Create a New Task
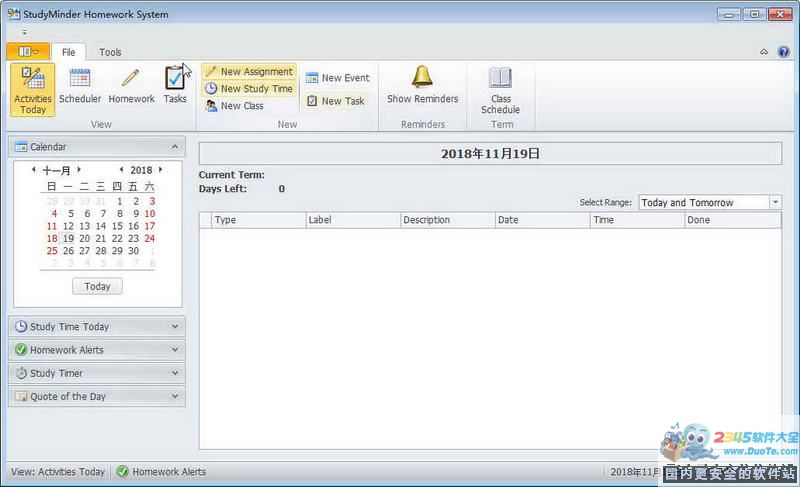The image size is (800, 487). [x=335, y=101]
